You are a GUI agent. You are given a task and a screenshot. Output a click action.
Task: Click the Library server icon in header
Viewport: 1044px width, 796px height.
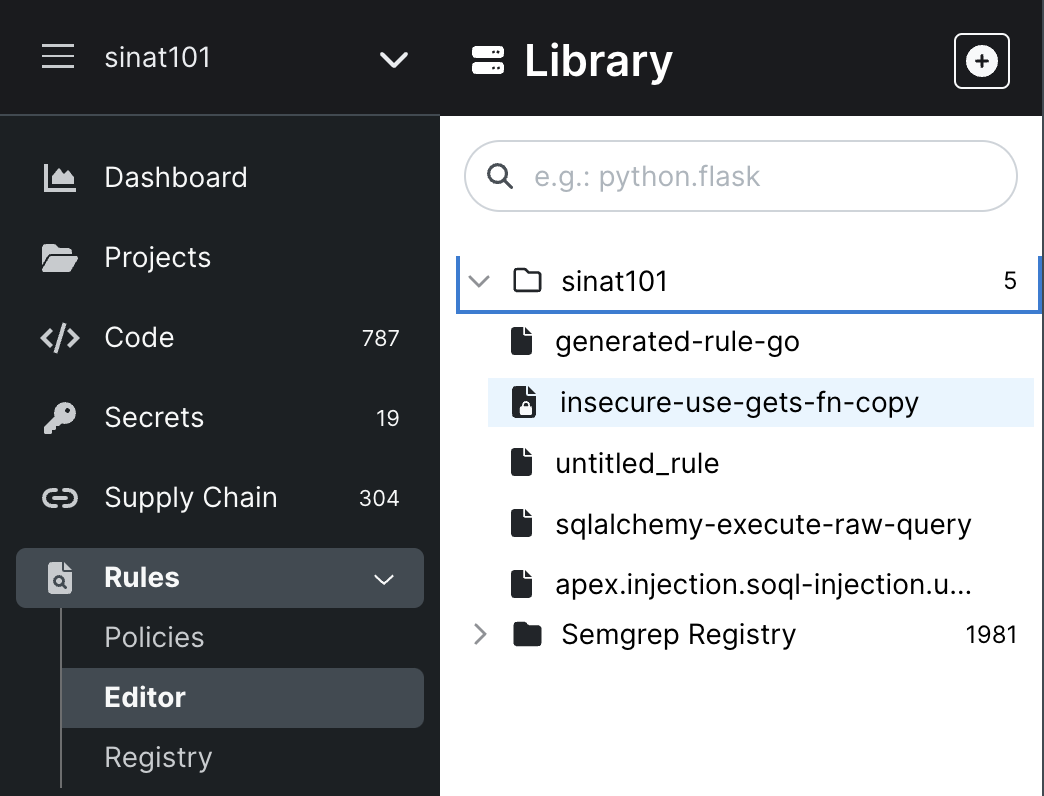point(487,60)
